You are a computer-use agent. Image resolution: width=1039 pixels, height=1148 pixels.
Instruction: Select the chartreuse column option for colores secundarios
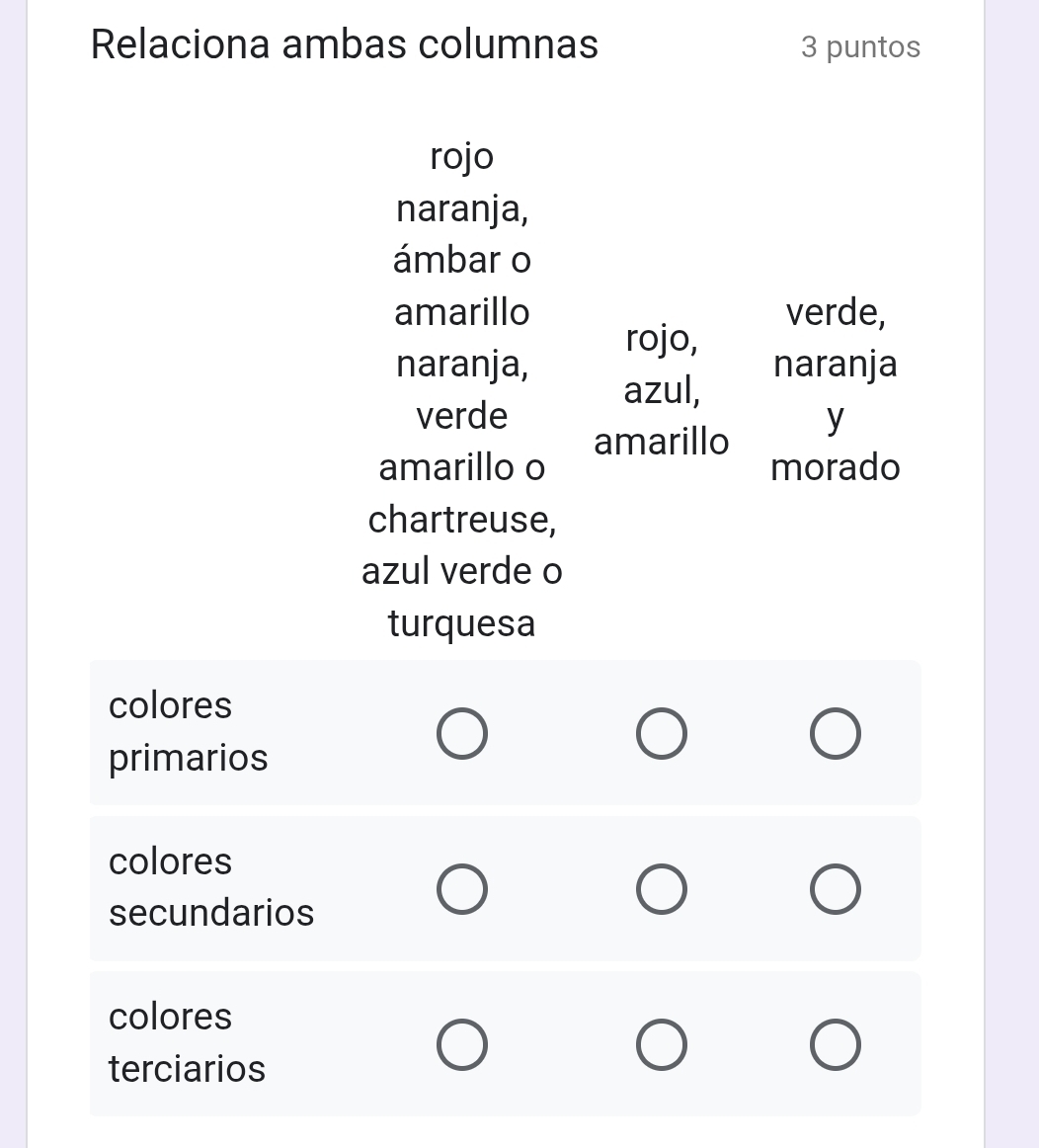(462, 889)
